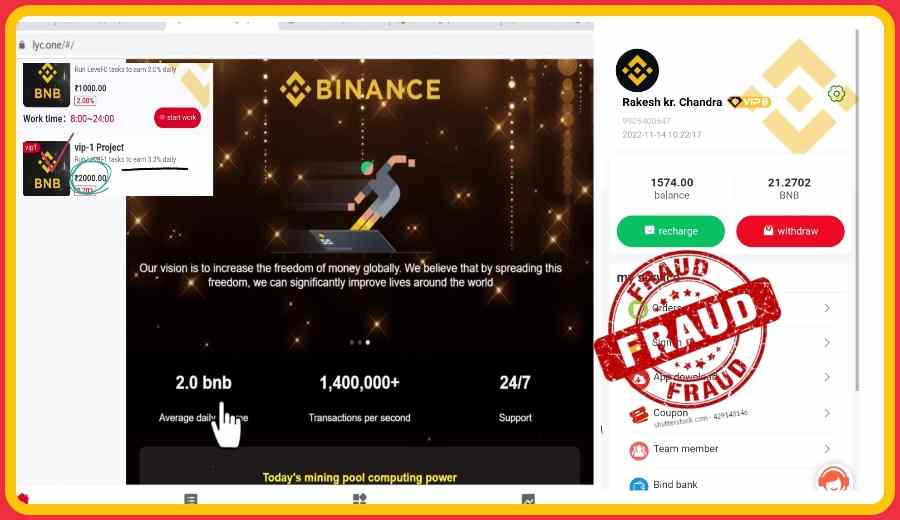Click the Coupon ticket icon
The image size is (900, 520).
[x=638, y=414]
